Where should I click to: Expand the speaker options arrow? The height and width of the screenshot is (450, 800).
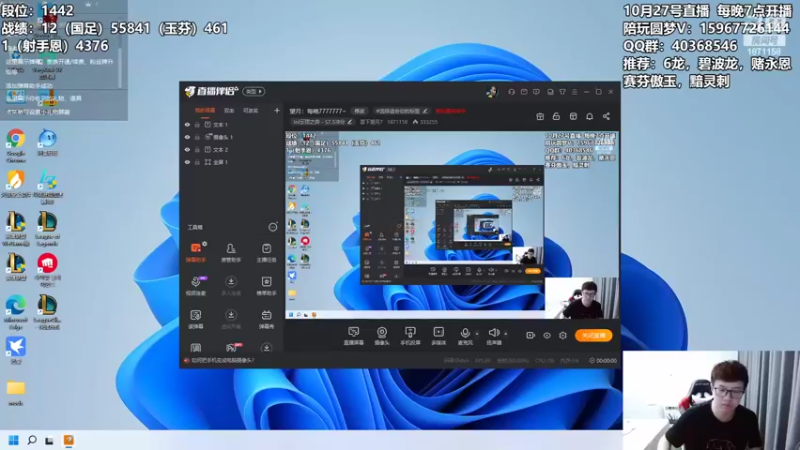pyautogui.click(x=506, y=334)
